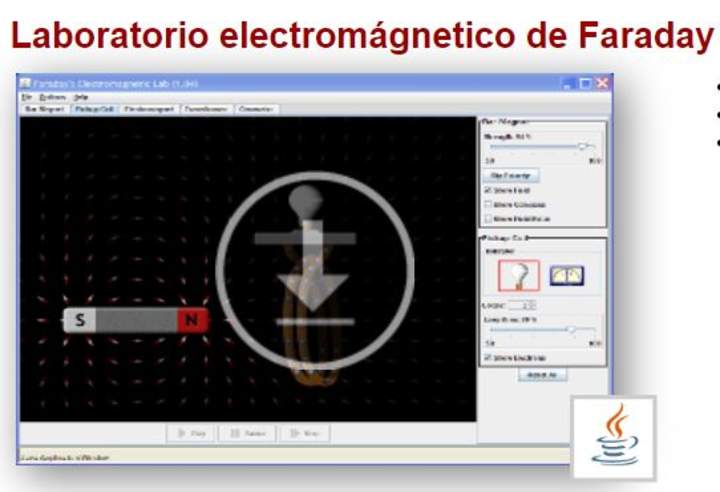Screen dimensions: 720x492
Task: Enable the Show Field Meter checkbox
Action: click(x=487, y=217)
